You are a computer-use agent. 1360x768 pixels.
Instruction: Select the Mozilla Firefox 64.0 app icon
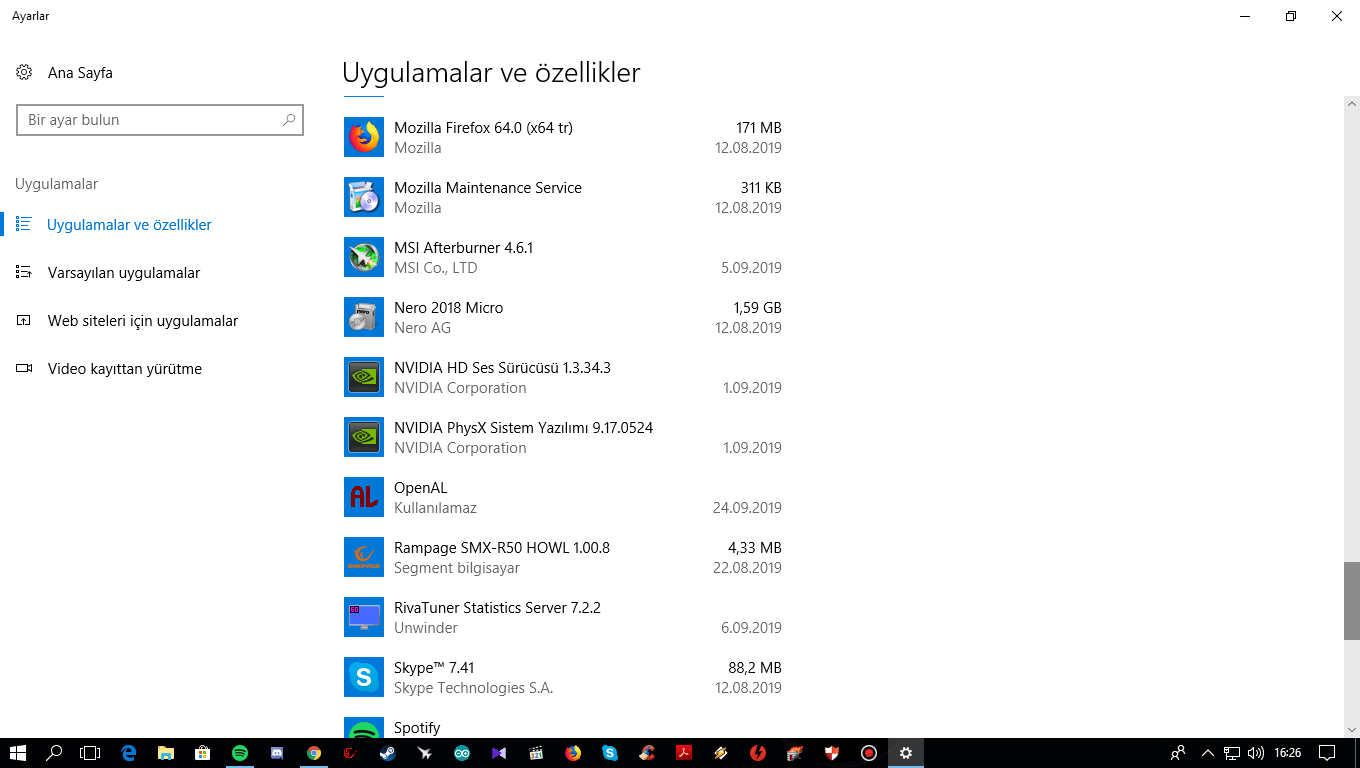[364, 137]
